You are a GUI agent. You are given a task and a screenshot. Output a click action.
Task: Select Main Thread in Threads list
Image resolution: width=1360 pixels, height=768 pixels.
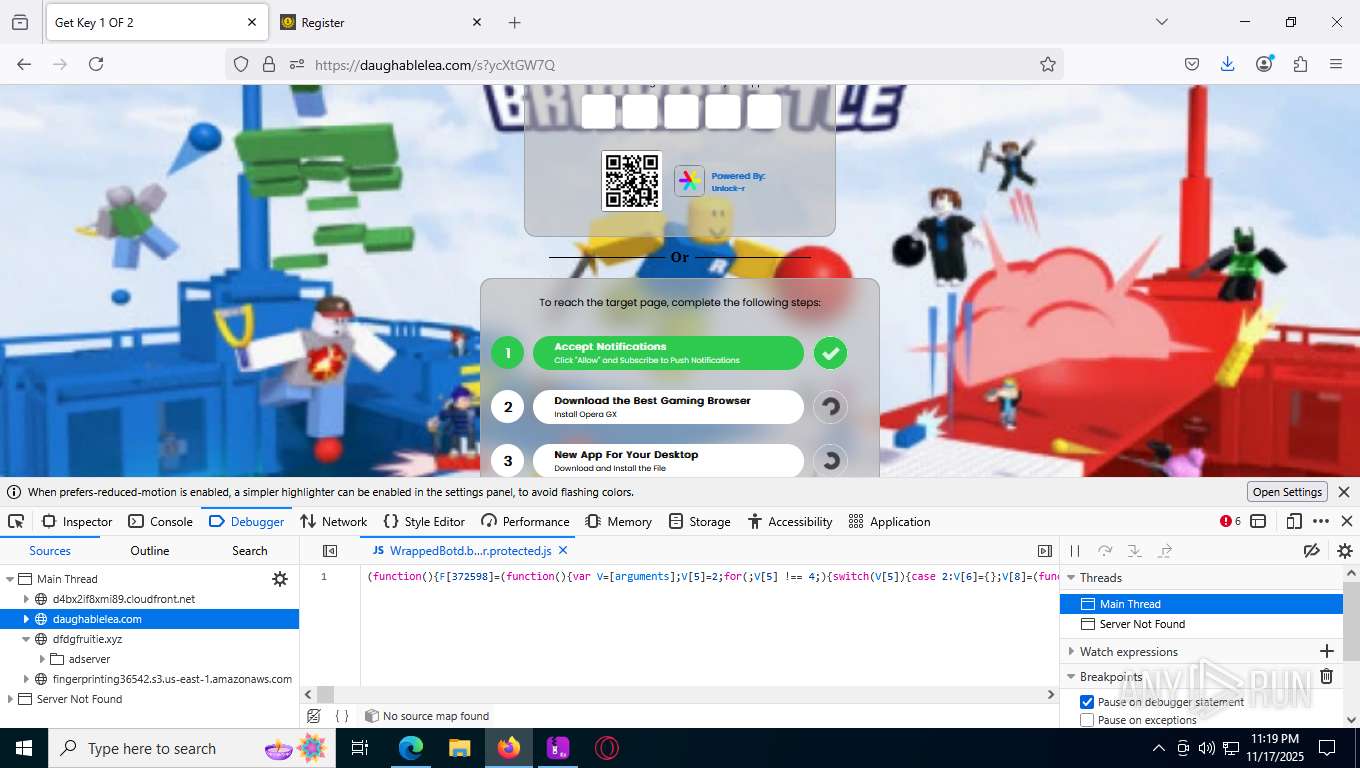tap(1201, 604)
